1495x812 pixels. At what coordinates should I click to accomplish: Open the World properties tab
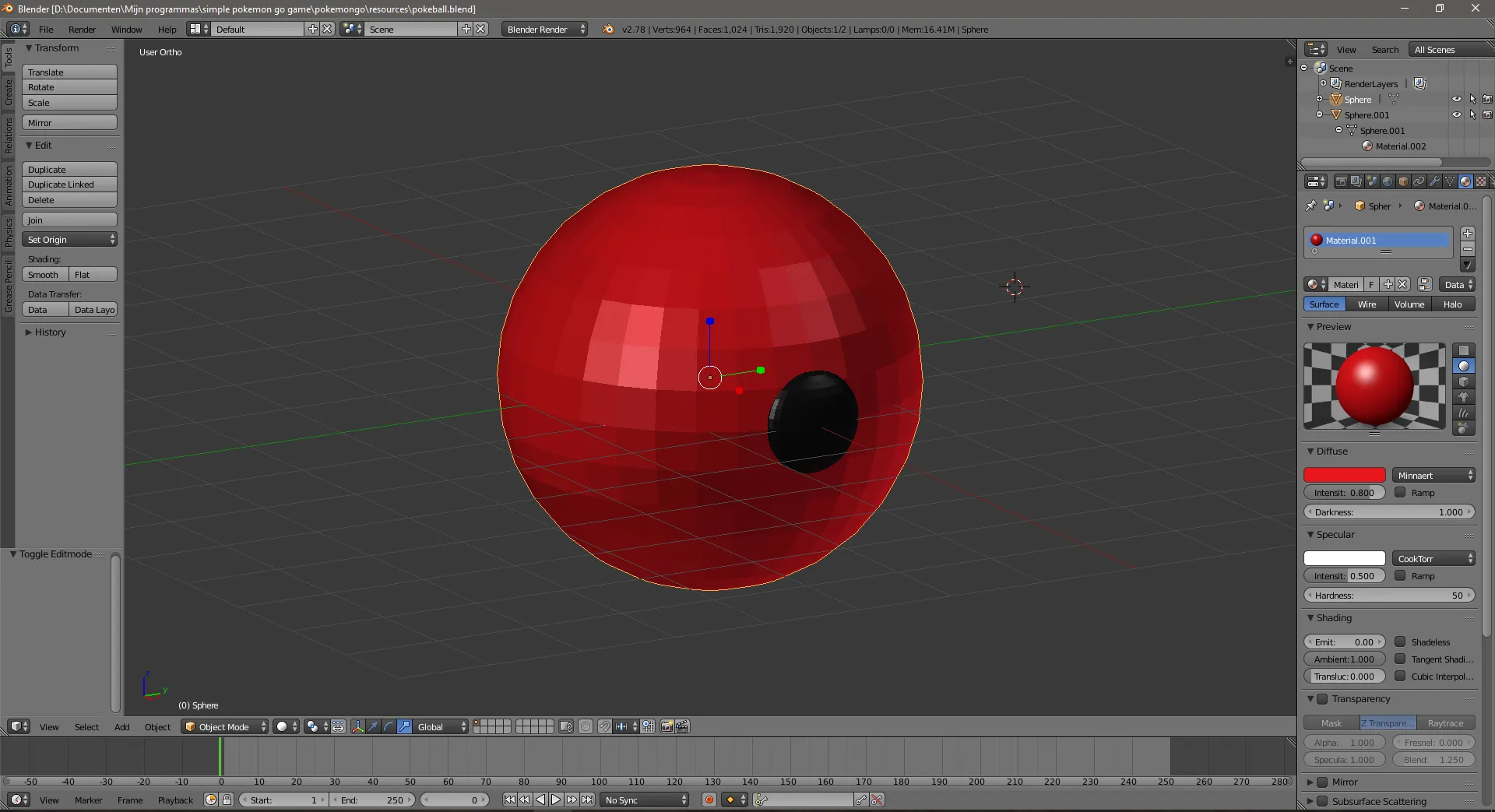tap(1388, 181)
